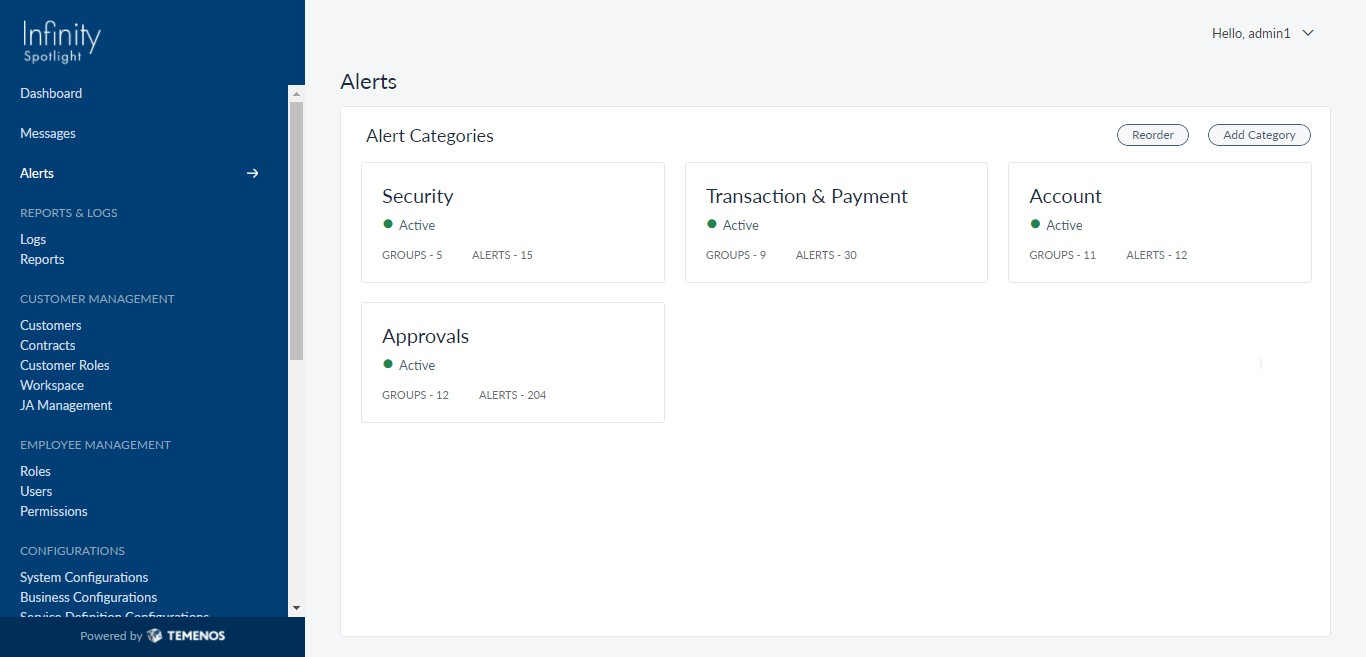Click the sidebar scrollbar up arrow
The width and height of the screenshot is (1366, 657).
pos(296,93)
